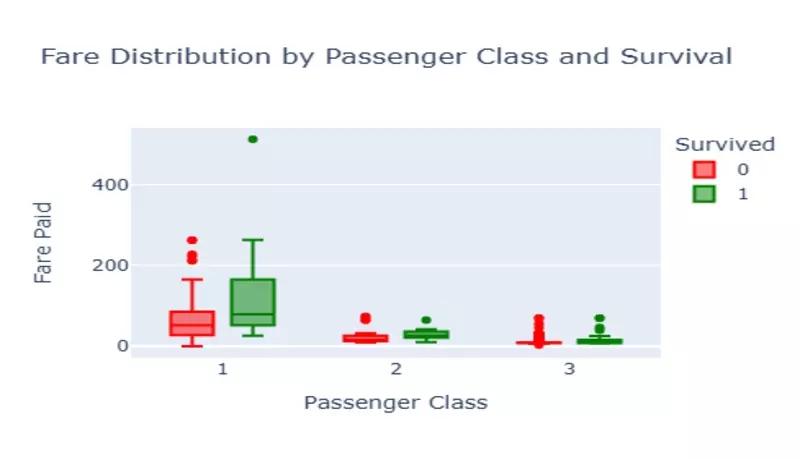This screenshot has width=800, height=460.
Task: Pick the red box for class 3
Action: (x=540, y=343)
